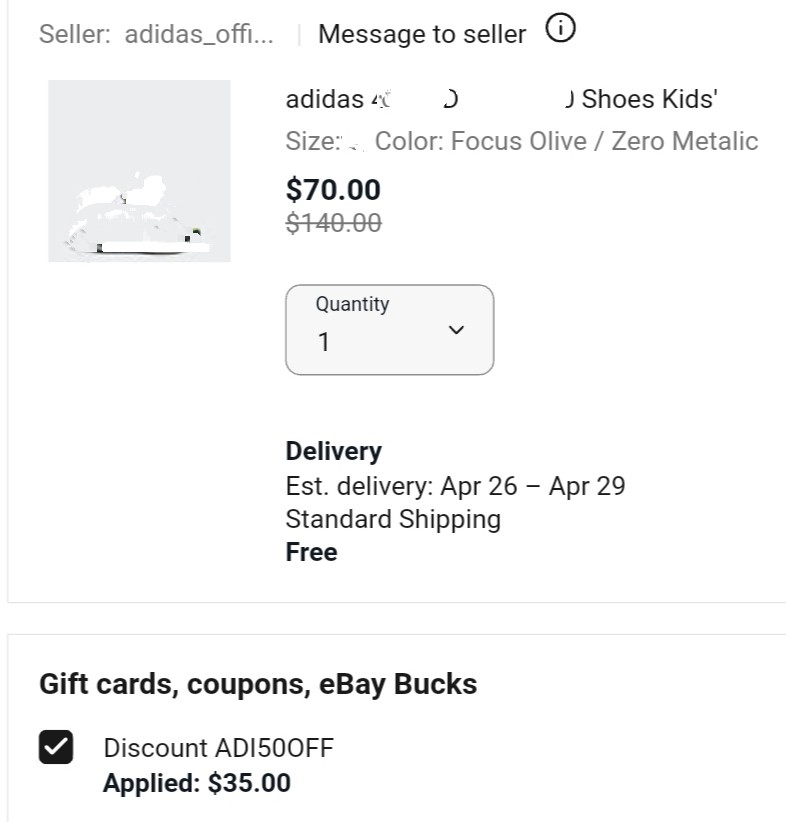The image size is (786, 822).
Task: Open Message to seller link
Action: [422, 35]
